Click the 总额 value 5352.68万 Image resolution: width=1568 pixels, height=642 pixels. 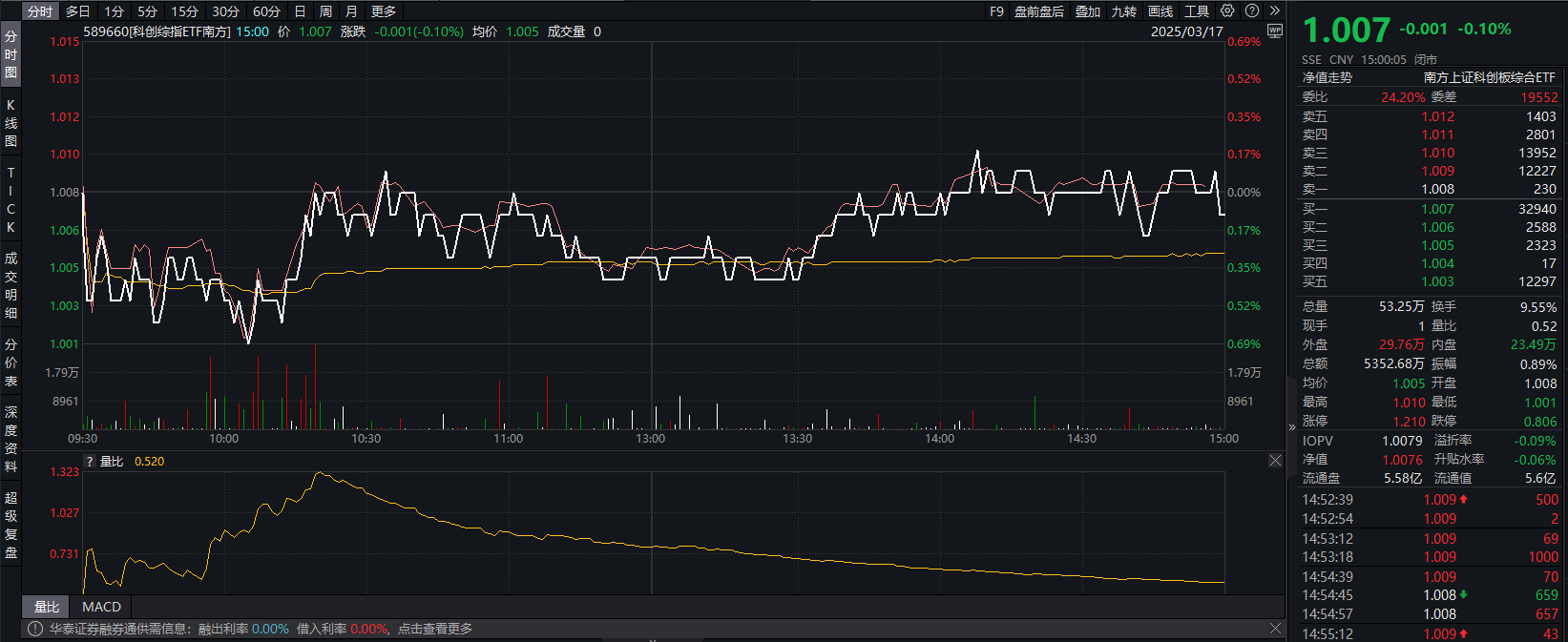point(1394,363)
